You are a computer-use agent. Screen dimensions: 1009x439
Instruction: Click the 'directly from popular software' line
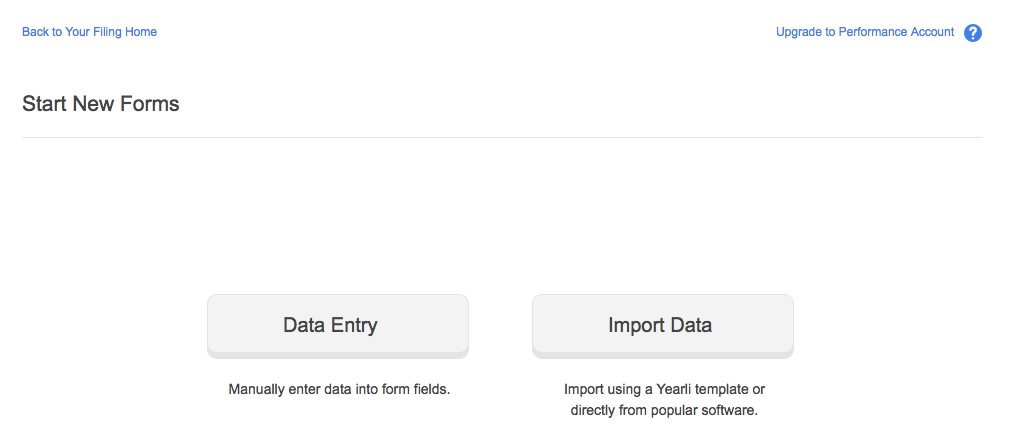point(664,410)
